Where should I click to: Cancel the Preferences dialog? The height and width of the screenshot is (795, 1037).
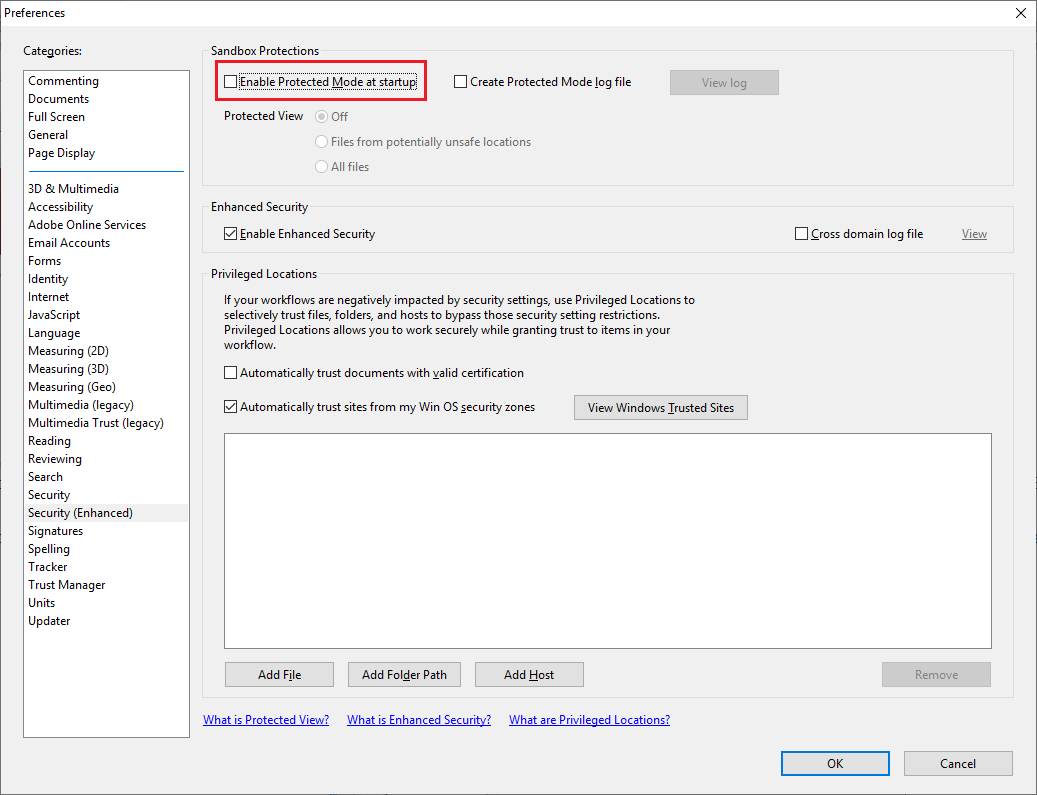[958, 763]
